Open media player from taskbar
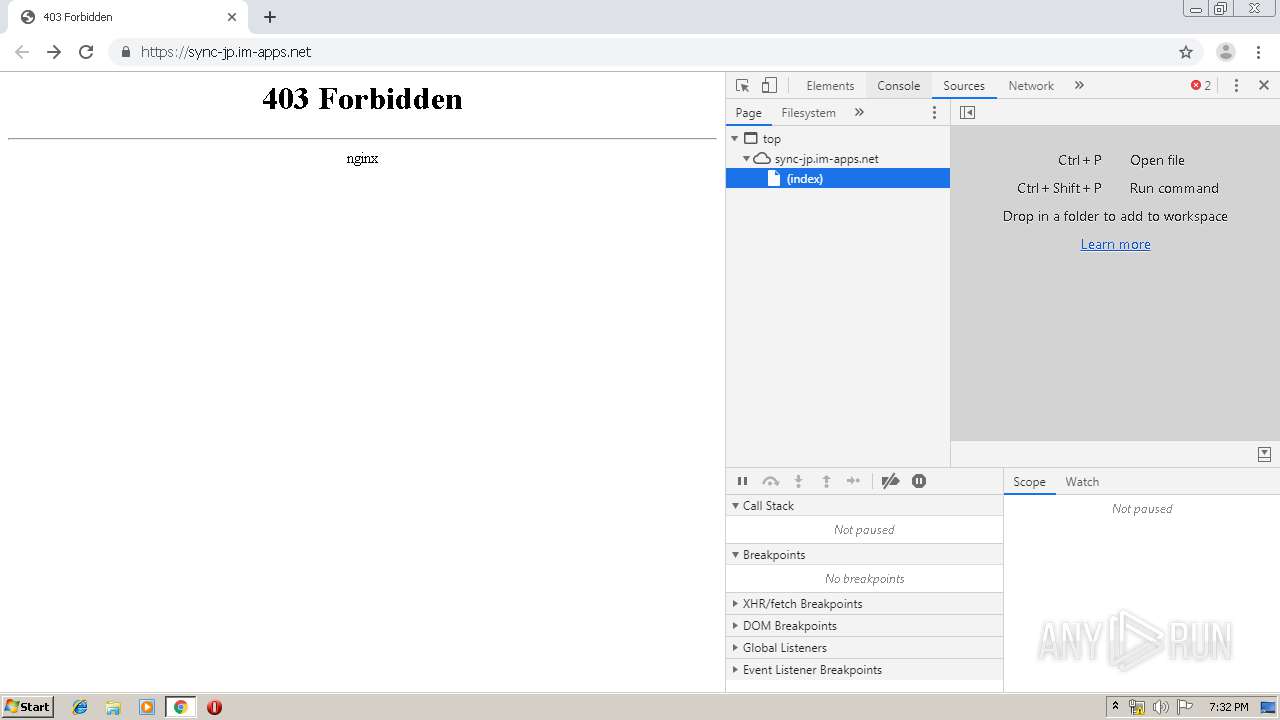The image size is (1280, 720). click(147, 707)
